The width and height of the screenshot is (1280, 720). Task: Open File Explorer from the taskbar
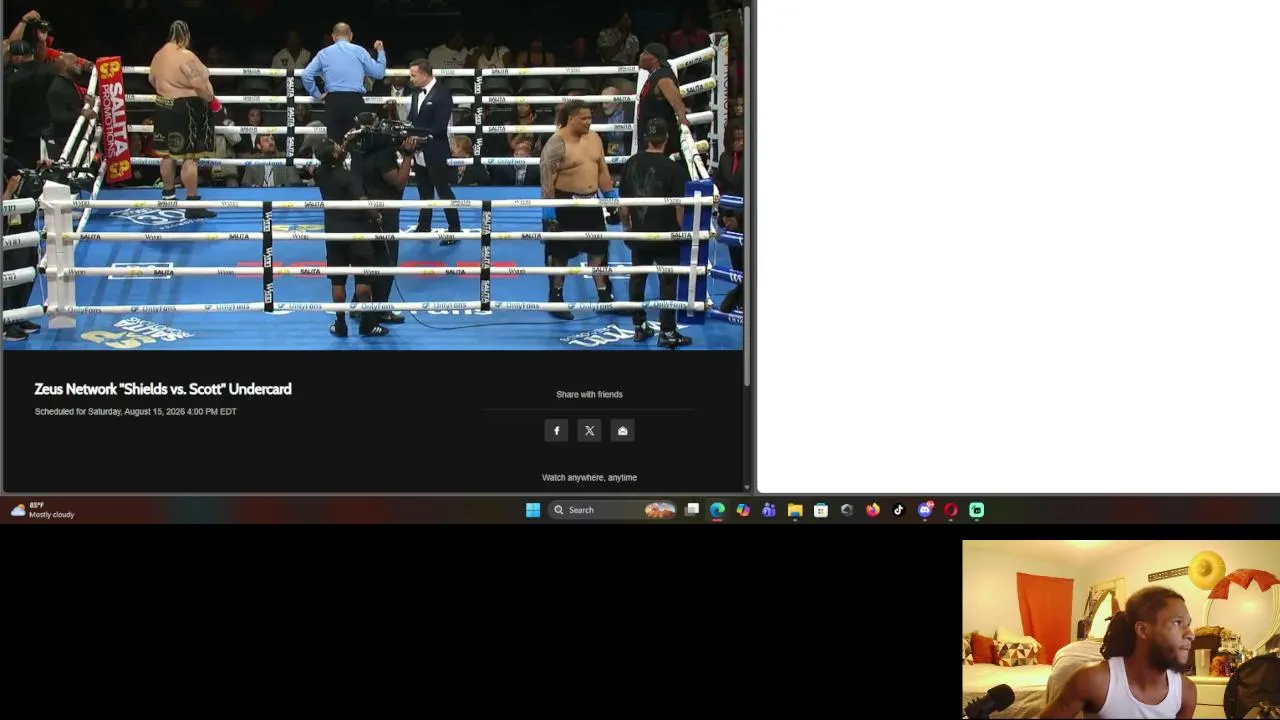(795, 510)
